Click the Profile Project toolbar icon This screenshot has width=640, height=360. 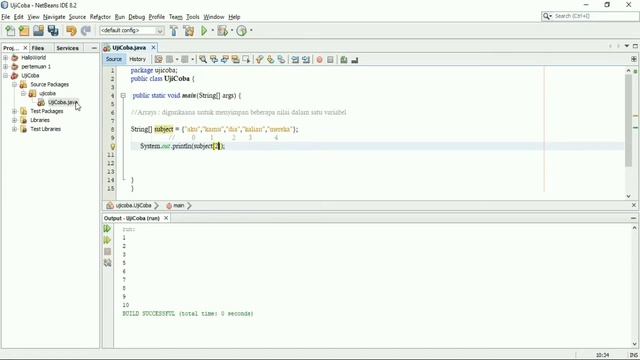(242, 31)
